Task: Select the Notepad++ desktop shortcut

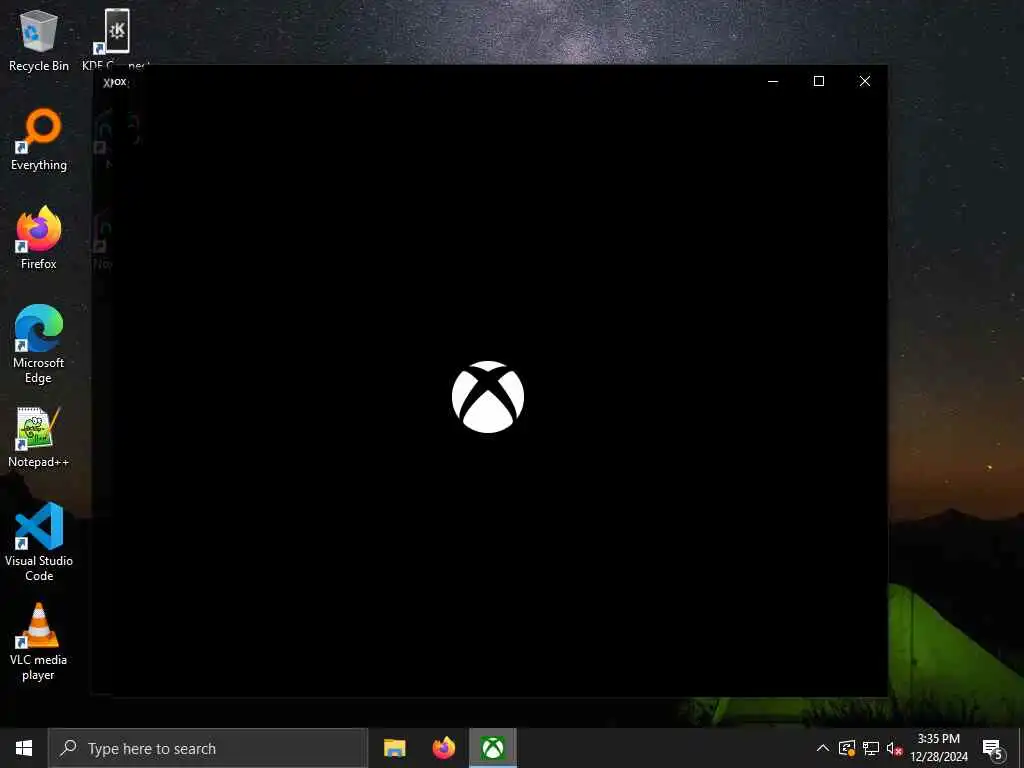Action: [x=39, y=437]
